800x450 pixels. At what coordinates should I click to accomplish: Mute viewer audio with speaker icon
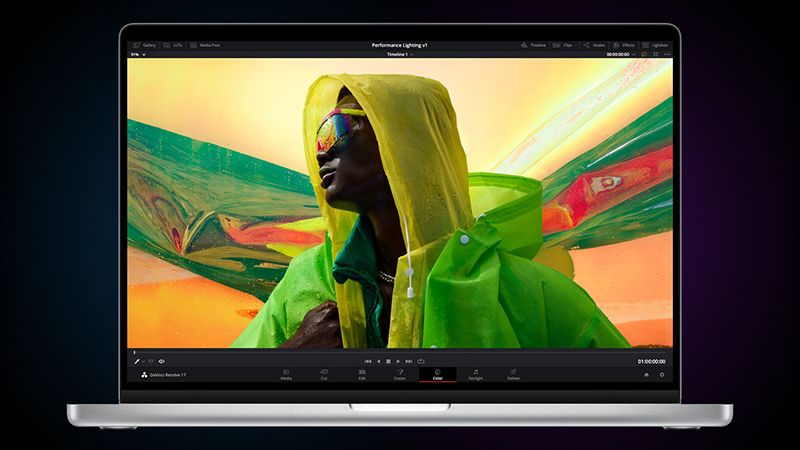tap(161, 361)
